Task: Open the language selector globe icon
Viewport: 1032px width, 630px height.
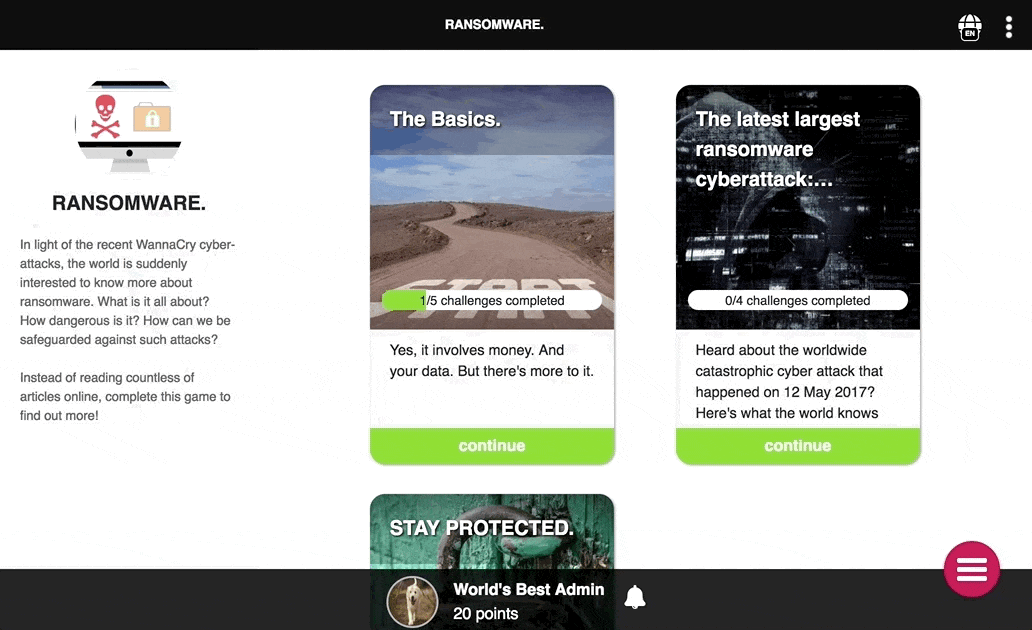Action: (x=969, y=28)
